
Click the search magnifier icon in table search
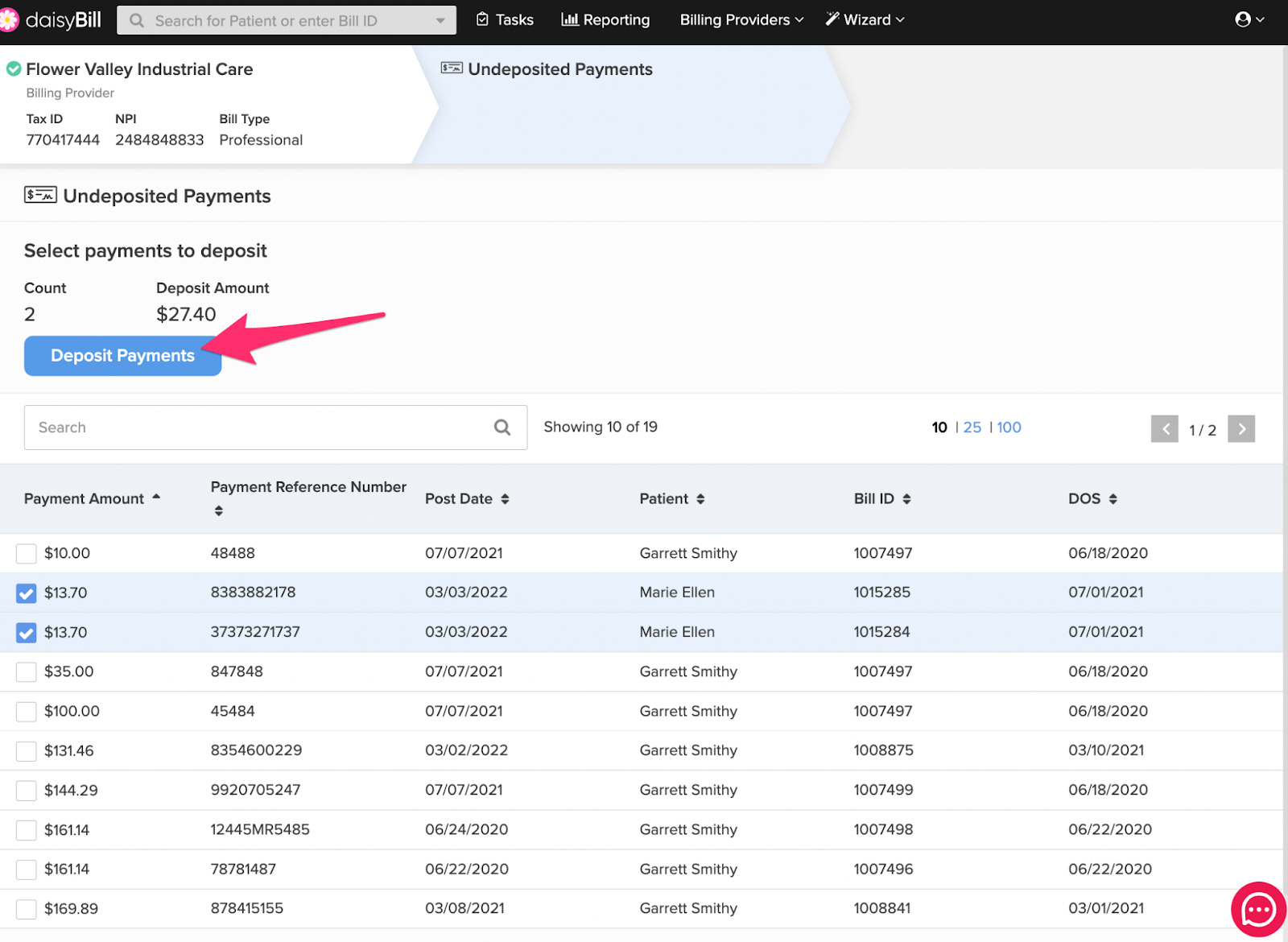coord(502,428)
